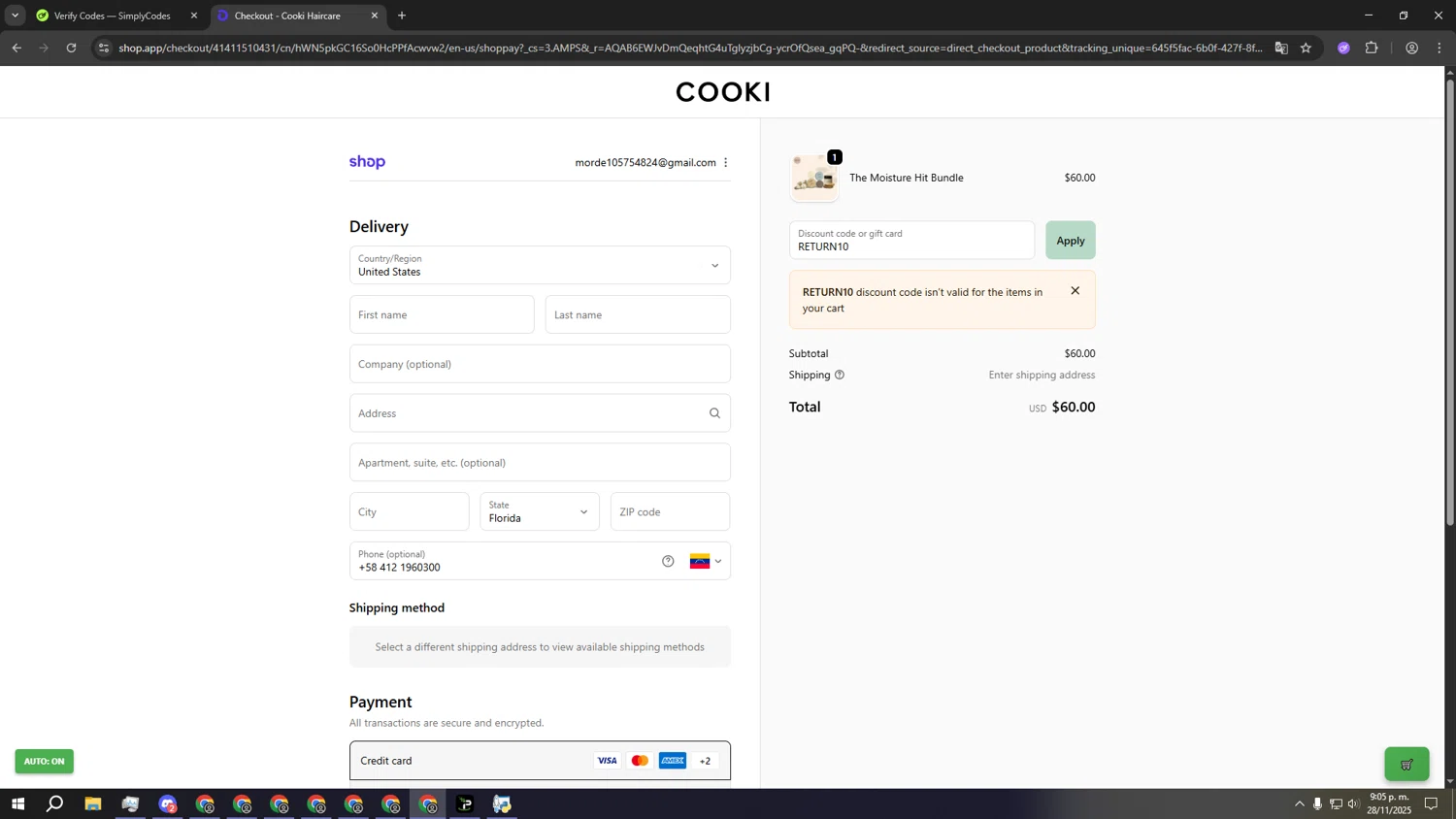
Task: Open the Windows Start menu
Action: click(17, 803)
